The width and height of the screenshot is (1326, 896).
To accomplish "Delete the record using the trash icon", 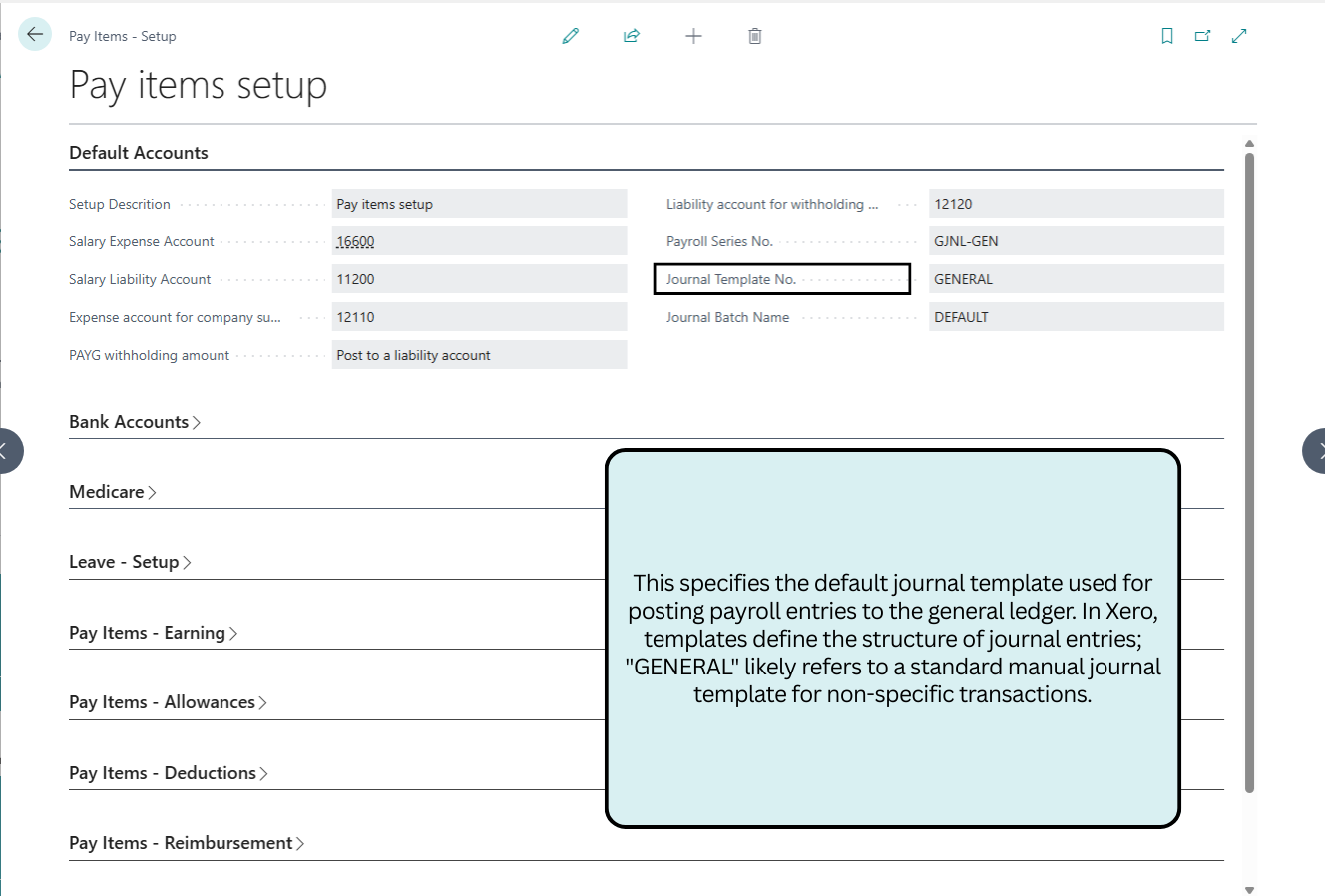I will pyautogui.click(x=754, y=35).
